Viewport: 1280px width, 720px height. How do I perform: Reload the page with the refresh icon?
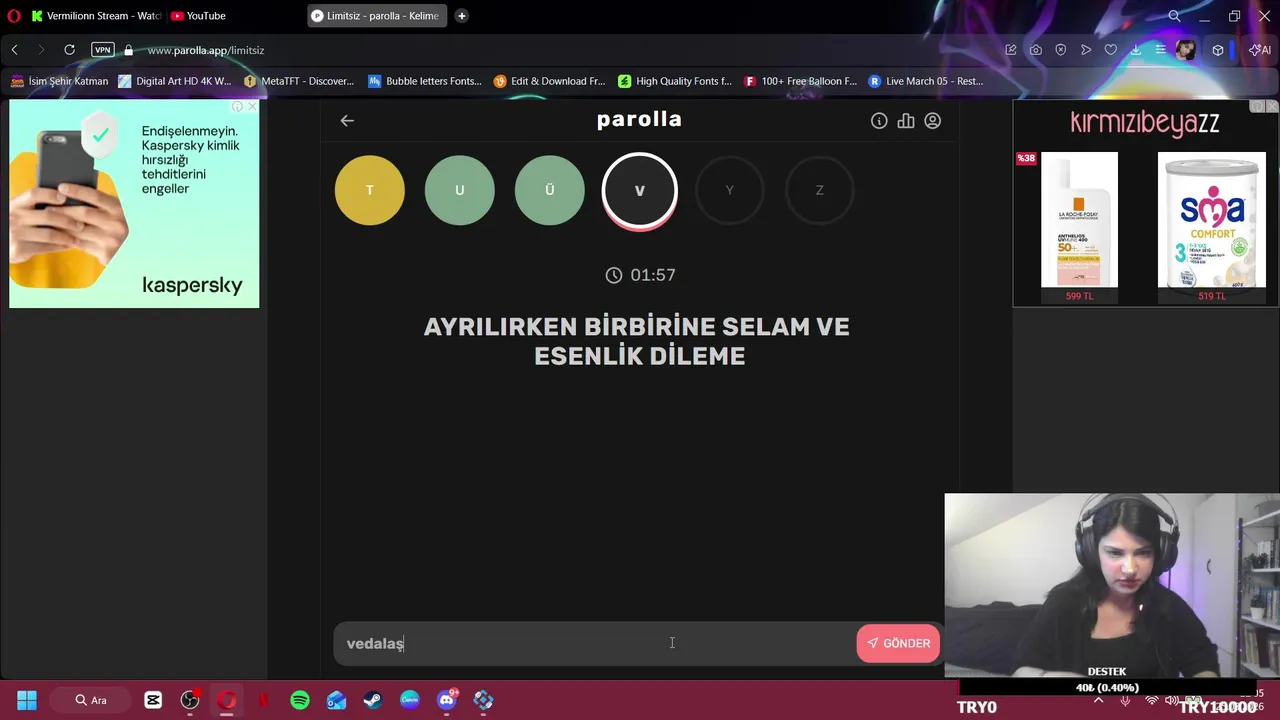point(69,49)
